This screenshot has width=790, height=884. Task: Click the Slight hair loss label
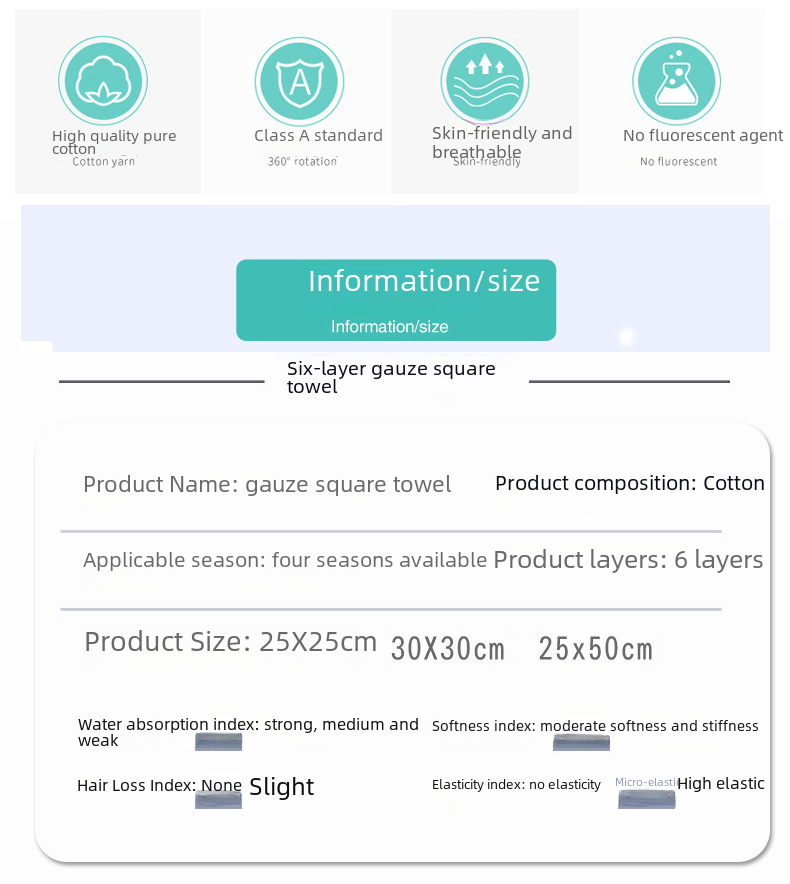281,787
